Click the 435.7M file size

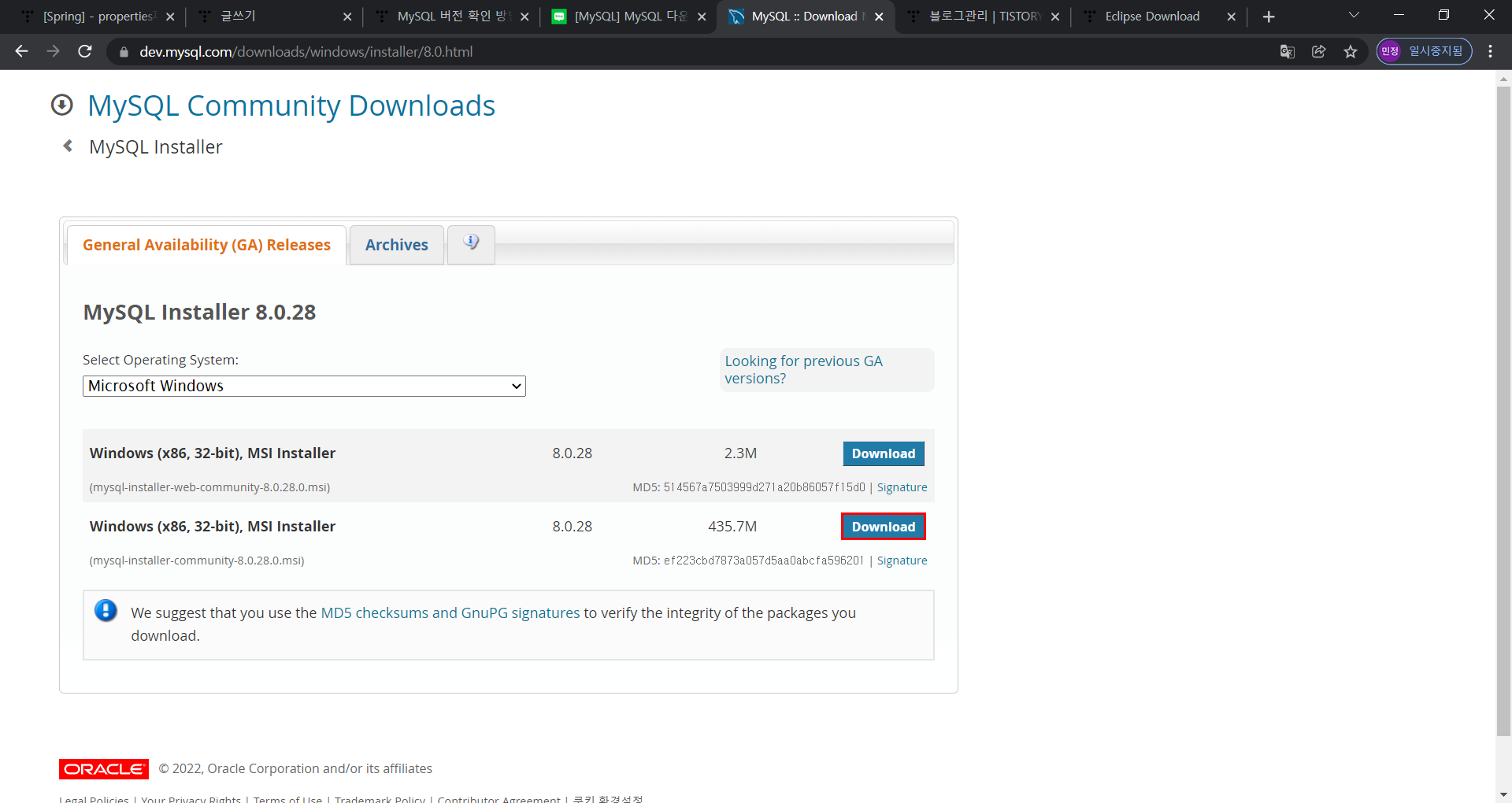(732, 527)
